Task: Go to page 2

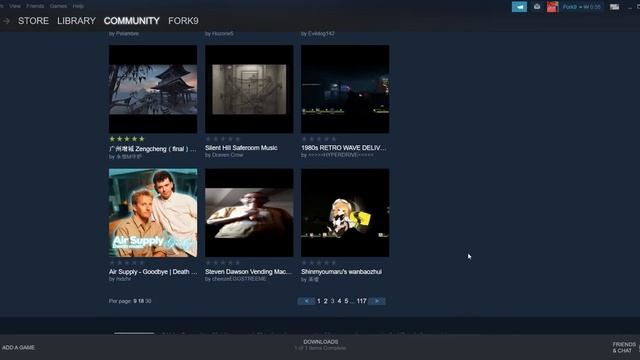Action: 325,301
